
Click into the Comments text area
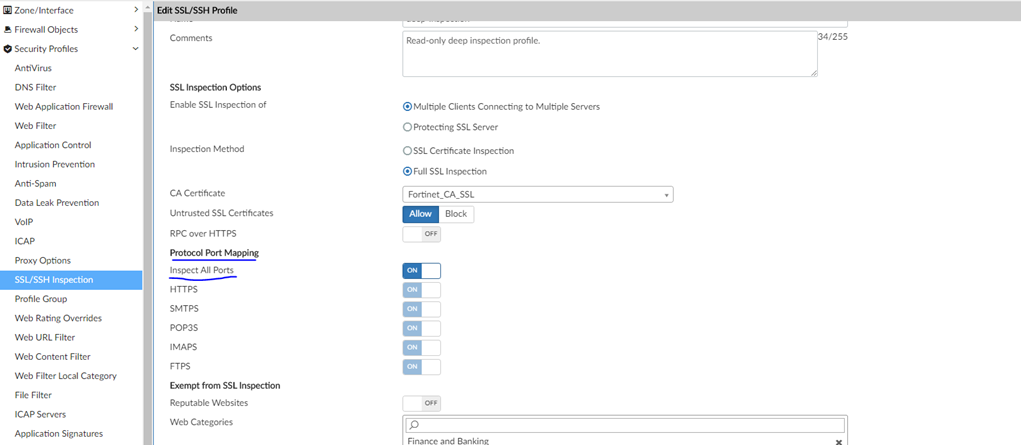[x=609, y=53]
